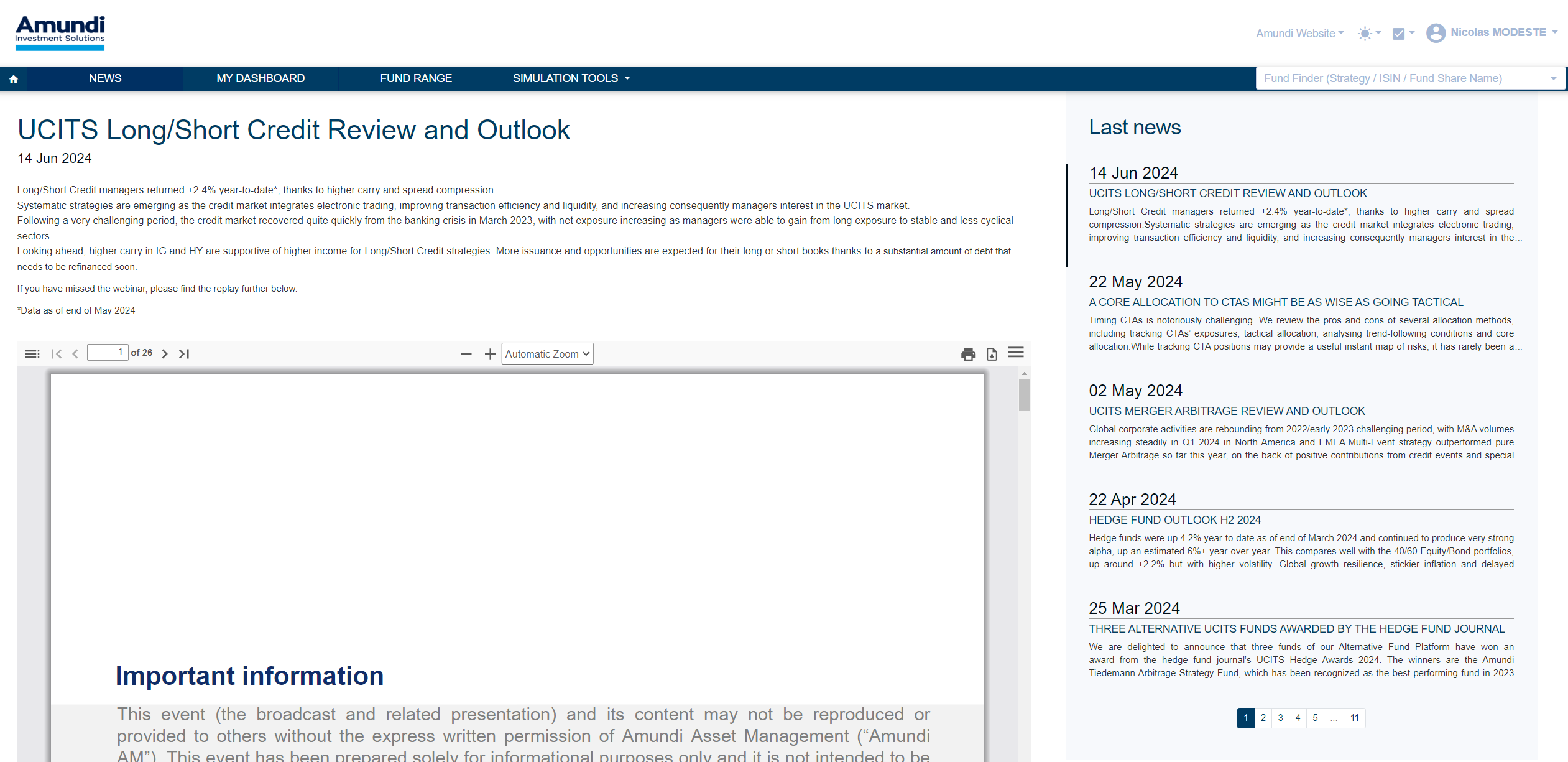Open the Amundi Investment Solutions logo
This screenshot has width=1568, height=762.
click(60, 33)
